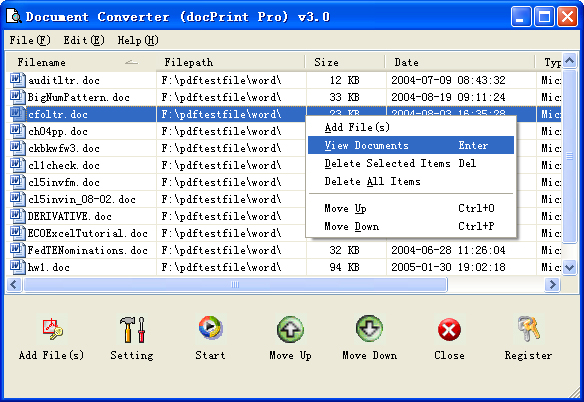Choose Delete Selected Items in context menu
Viewport: 584px width, 402px height.
pos(411,163)
